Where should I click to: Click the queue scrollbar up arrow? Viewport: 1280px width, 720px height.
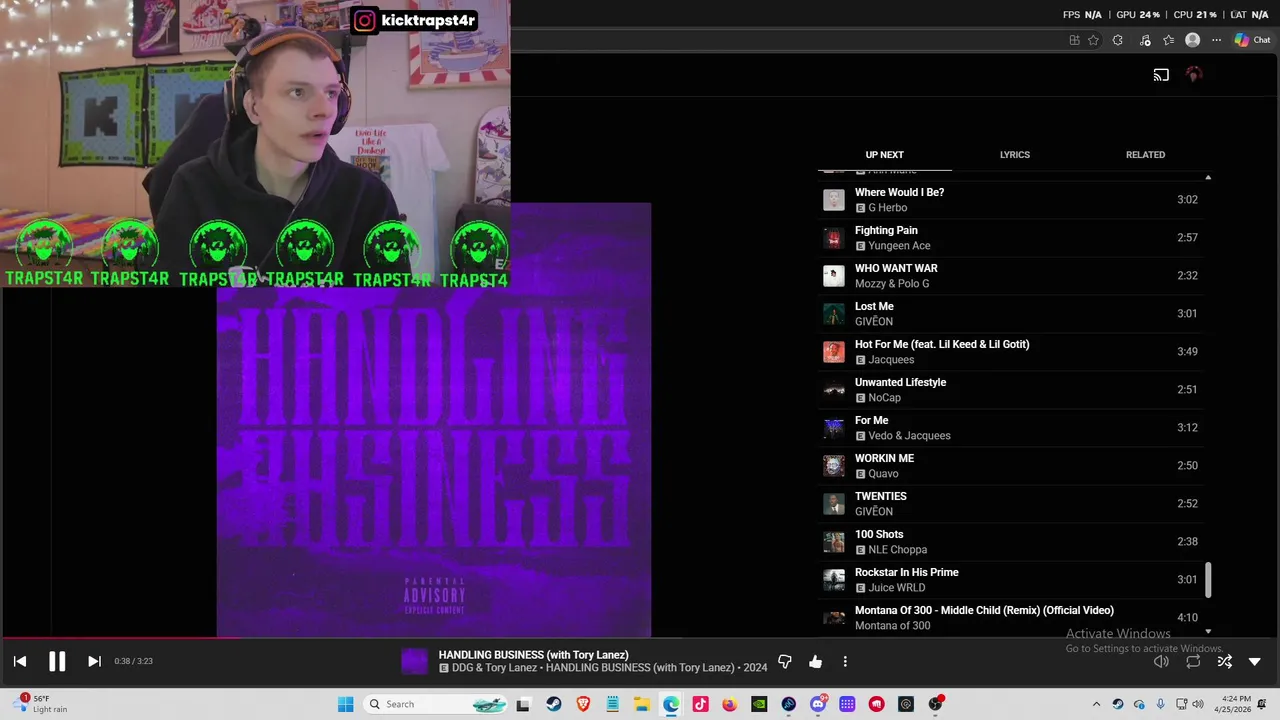(1208, 177)
